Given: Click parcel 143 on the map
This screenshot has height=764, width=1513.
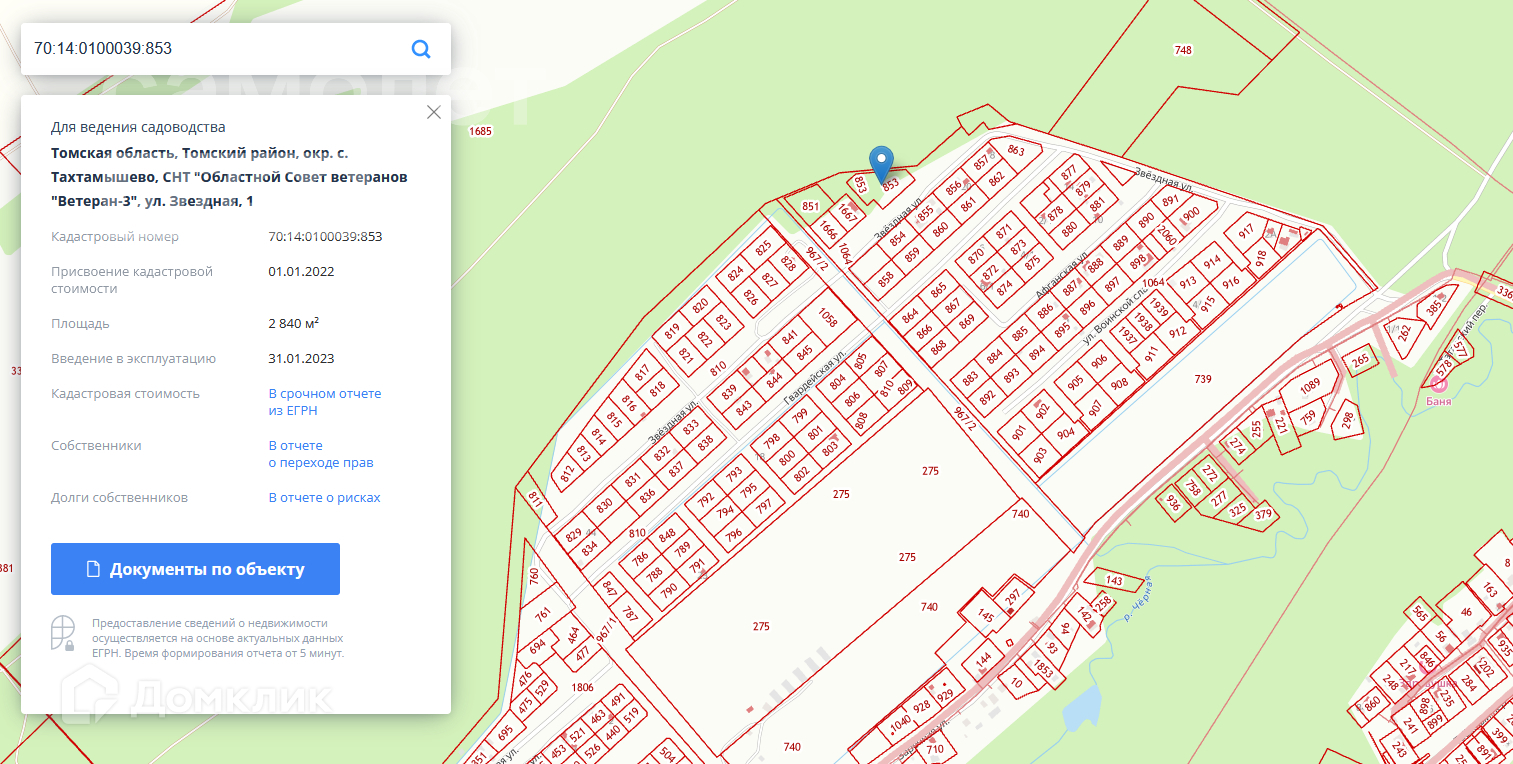Looking at the screenshot, I should [x=1115, y=580].
